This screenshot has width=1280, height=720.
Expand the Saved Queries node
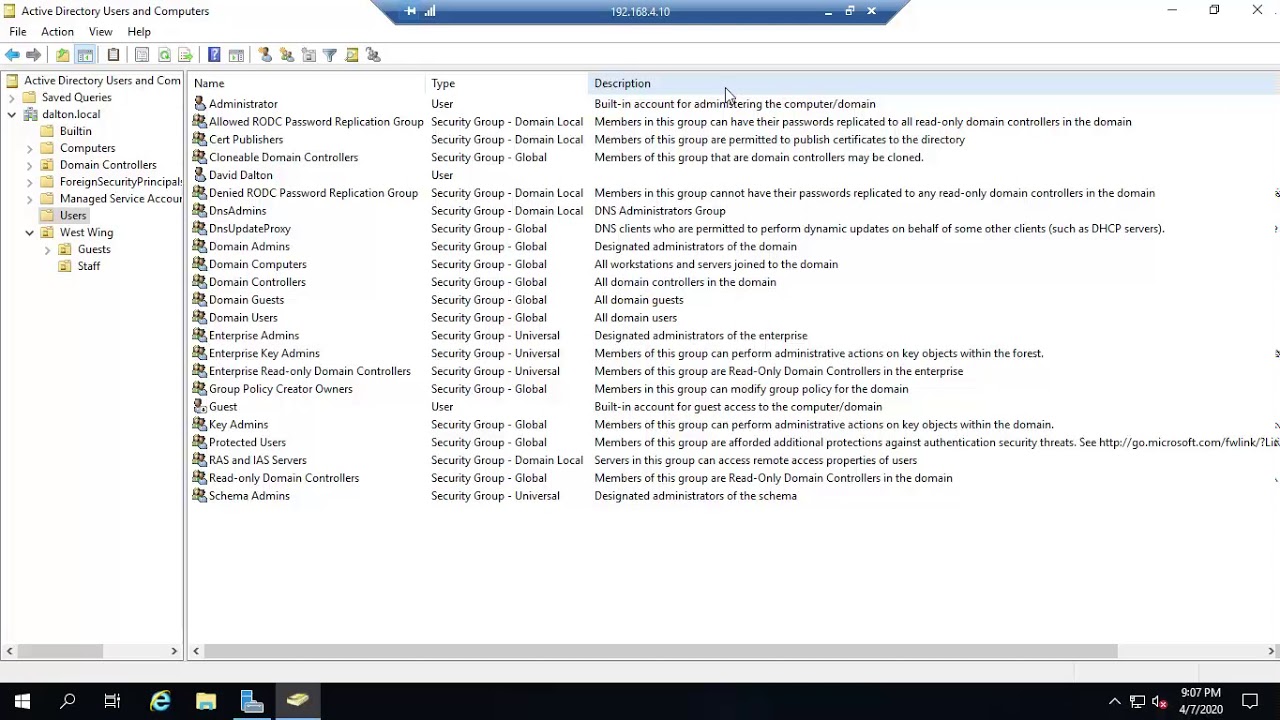point(11,98)
